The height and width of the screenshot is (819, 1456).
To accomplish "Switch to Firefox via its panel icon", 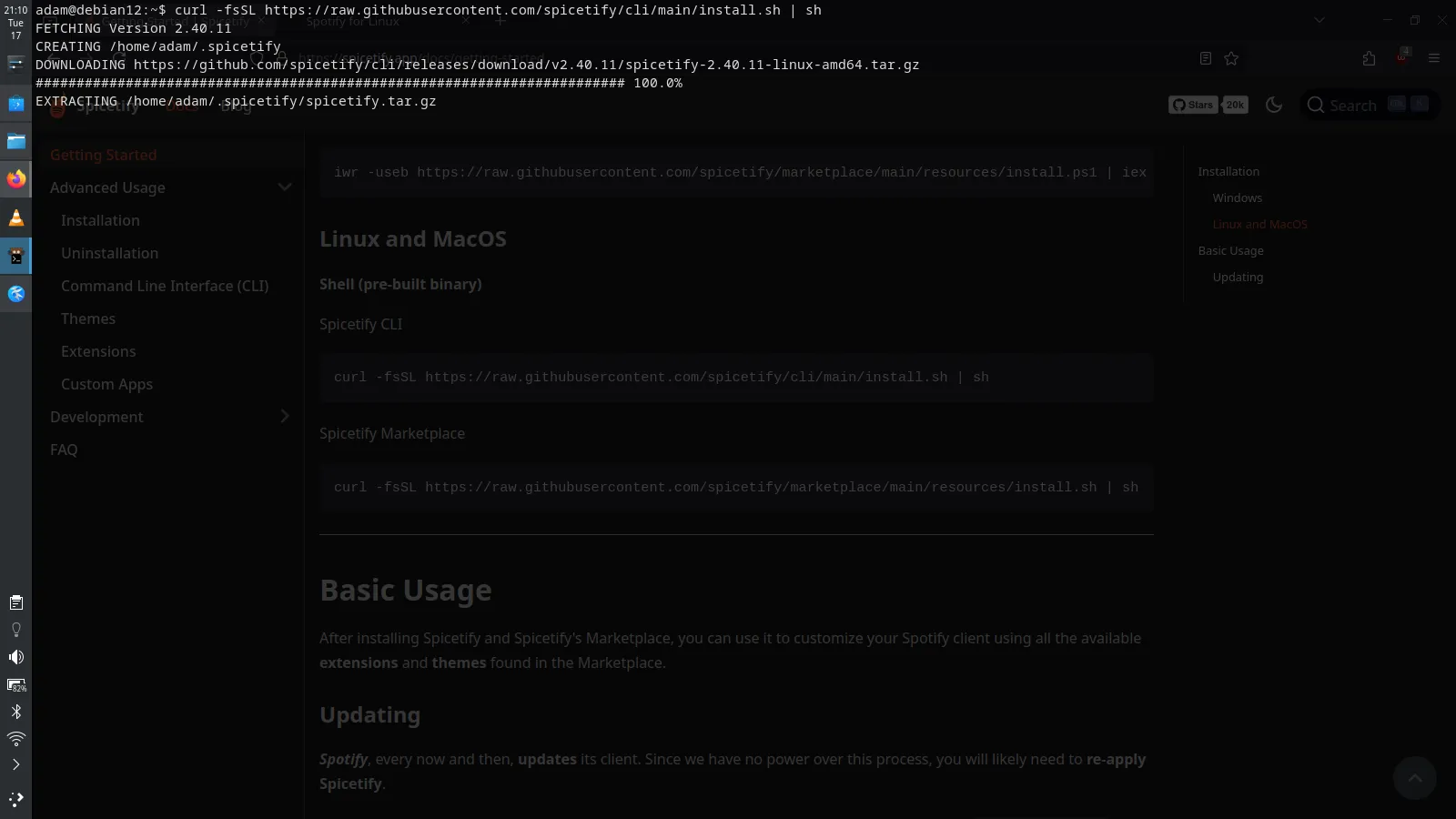I will click(15, 179).
